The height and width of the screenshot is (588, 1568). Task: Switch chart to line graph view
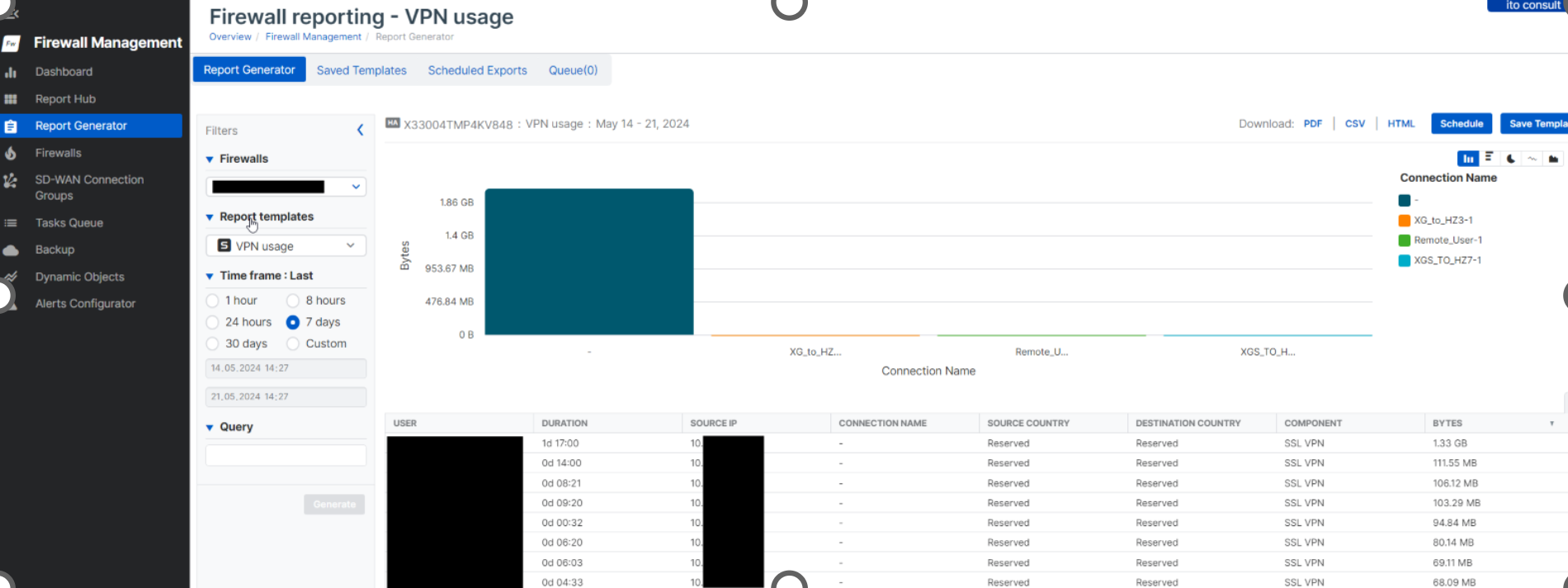click(1532, 159)
